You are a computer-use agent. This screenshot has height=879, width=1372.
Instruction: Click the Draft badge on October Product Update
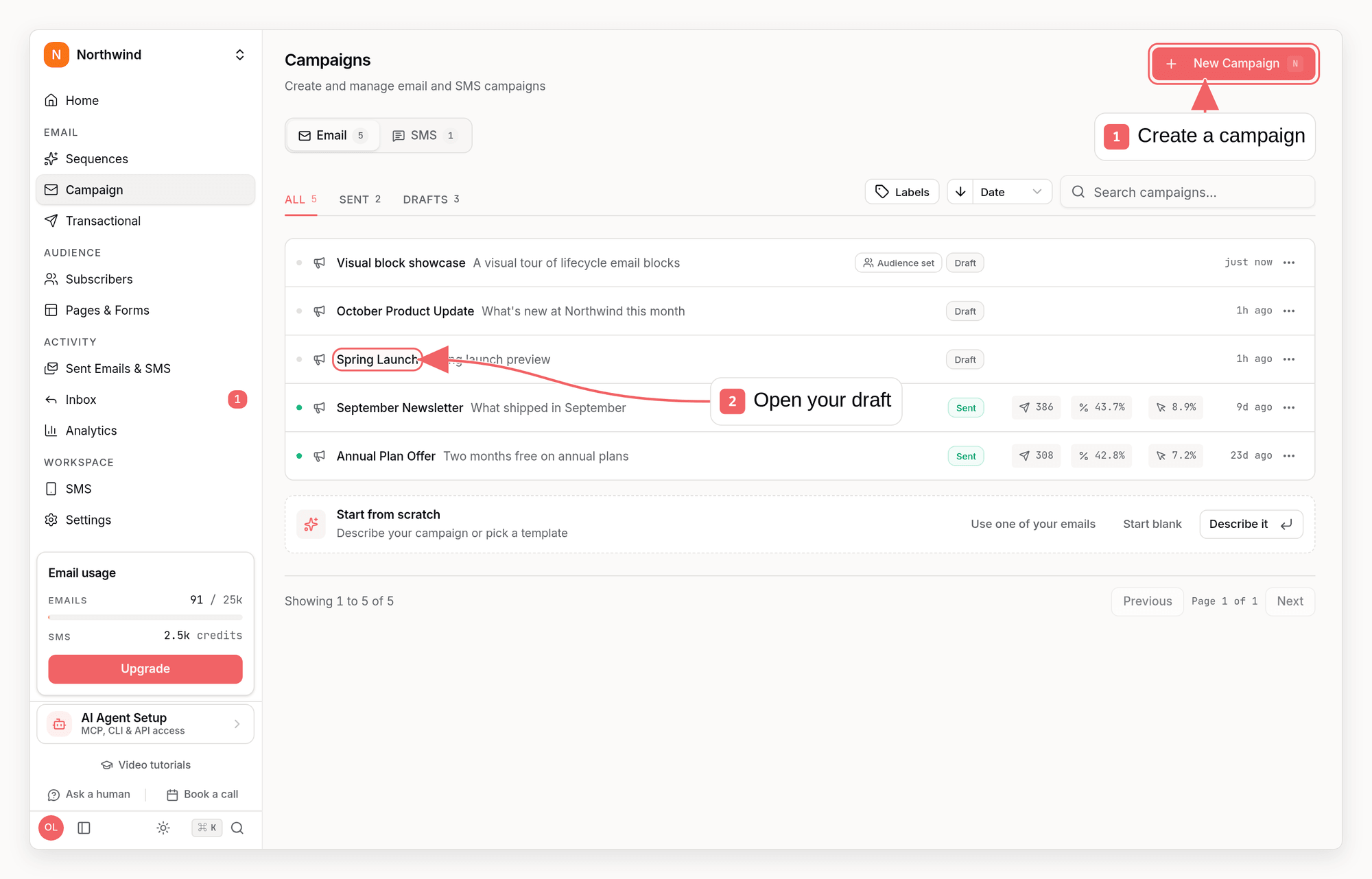tap(965, 311)
